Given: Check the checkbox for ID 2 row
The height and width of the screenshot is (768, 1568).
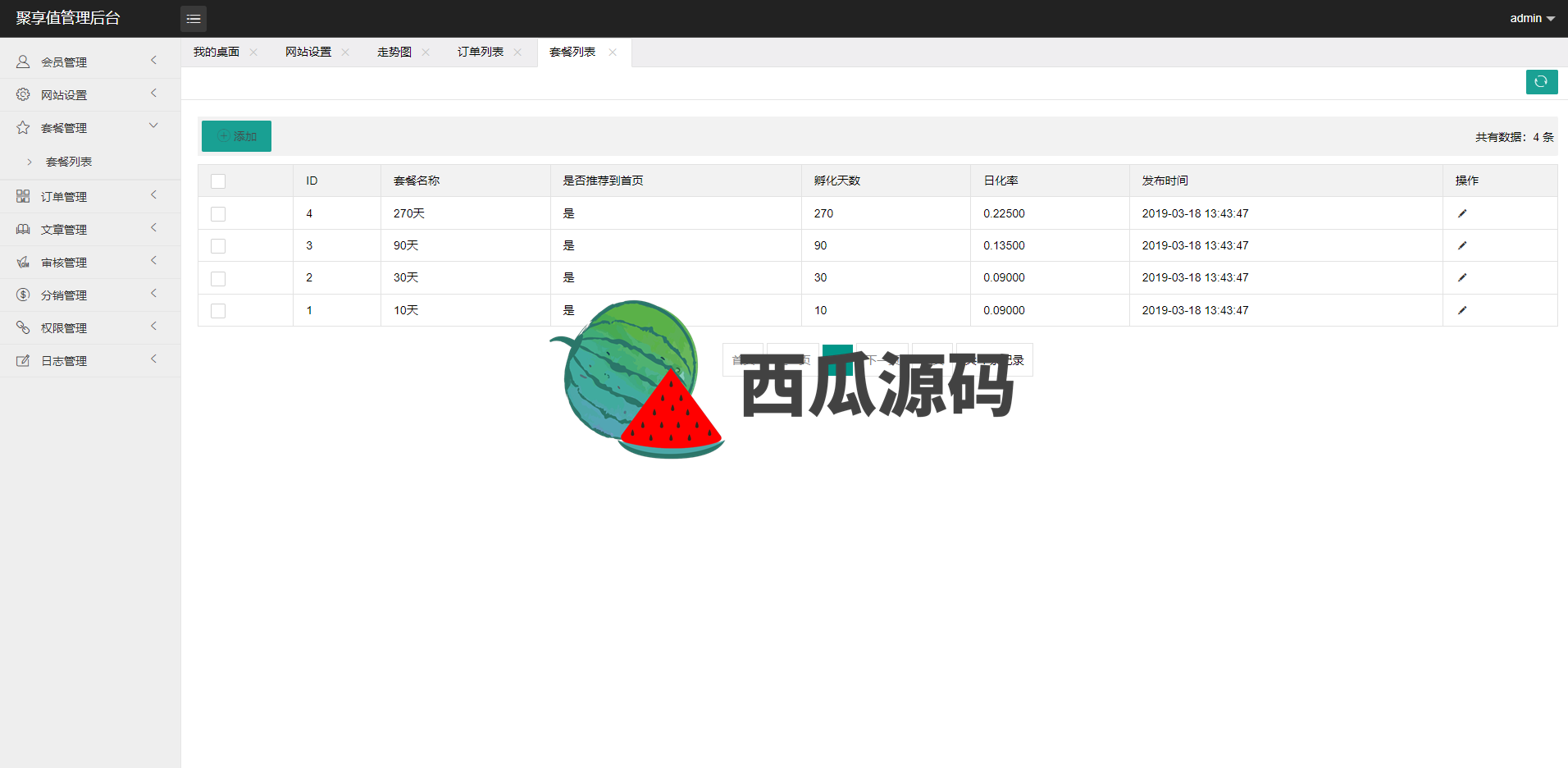Looking at the screenshot, I should (x=218, y=279).
